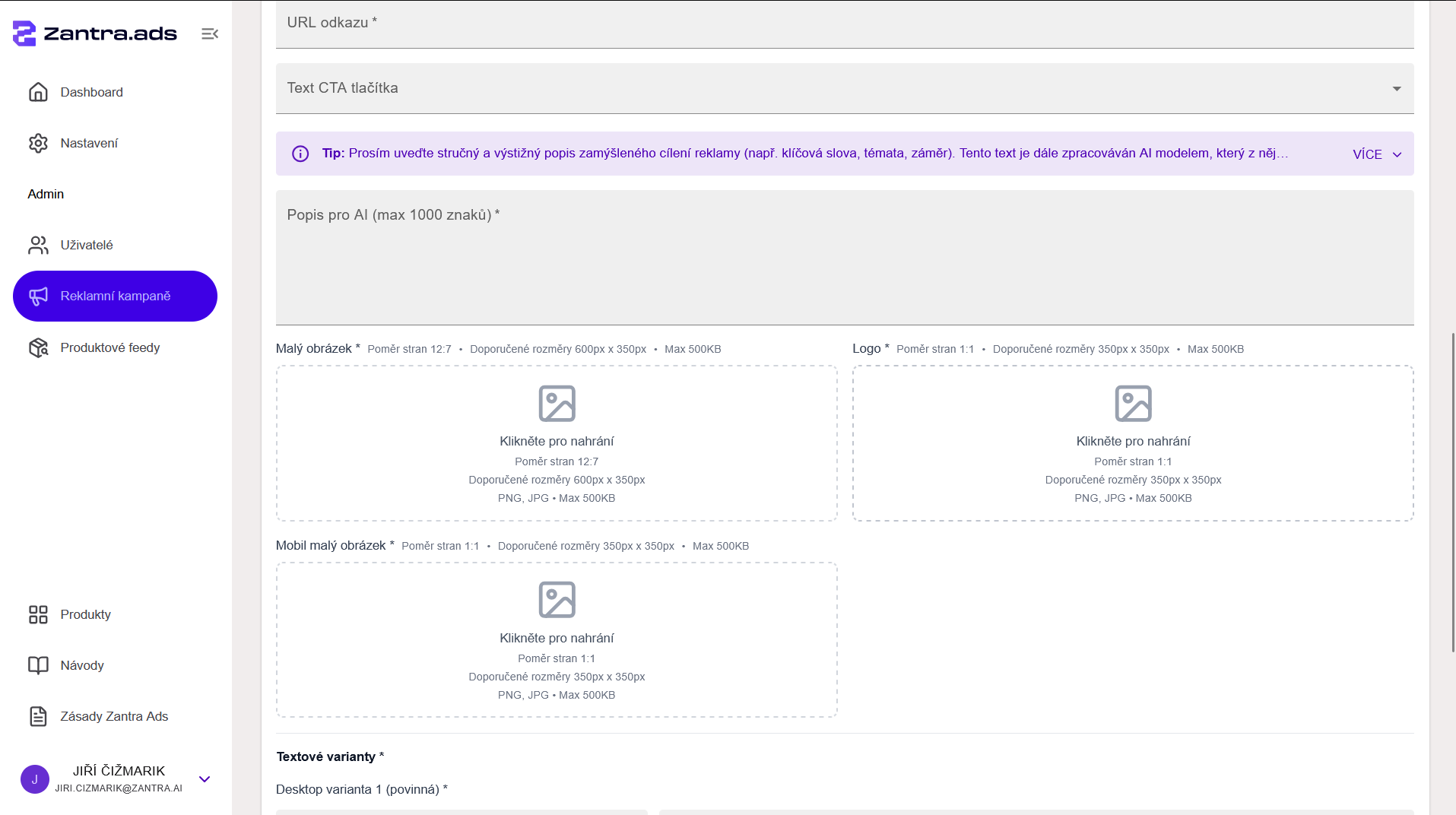The width and height of the screenshot is (1456, 815).
Task: Click the Admin section heading
Action: (46, 194)
